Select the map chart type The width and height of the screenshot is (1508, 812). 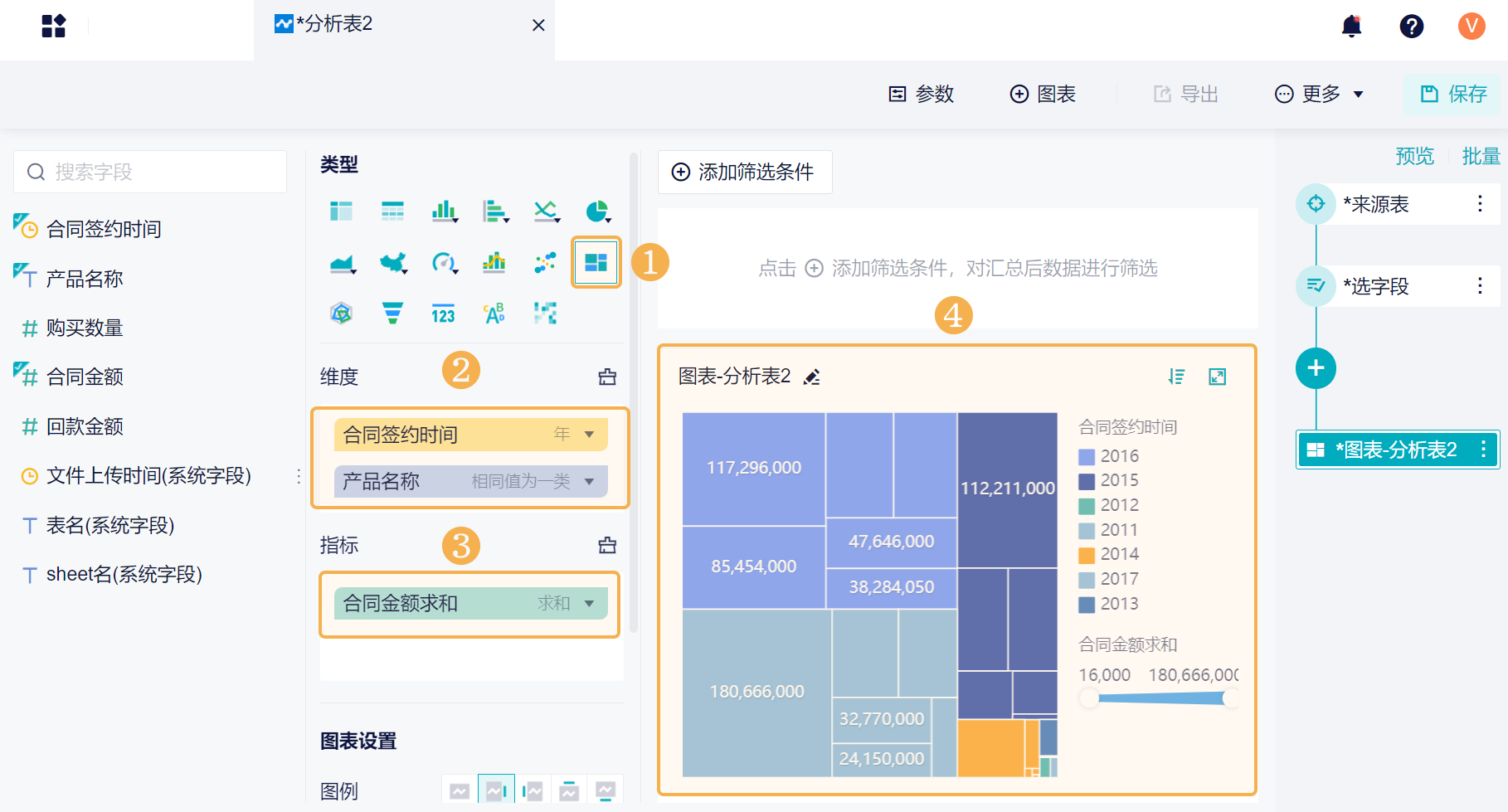[393, 264]
